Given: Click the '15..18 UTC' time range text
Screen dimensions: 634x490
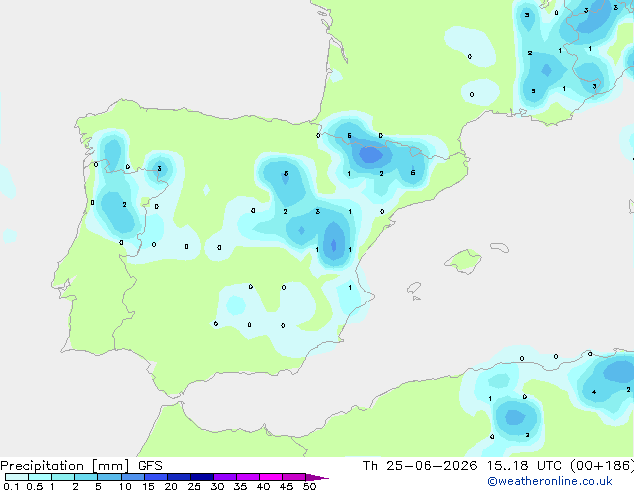Looking at the screenshot, I should (524, 466).
